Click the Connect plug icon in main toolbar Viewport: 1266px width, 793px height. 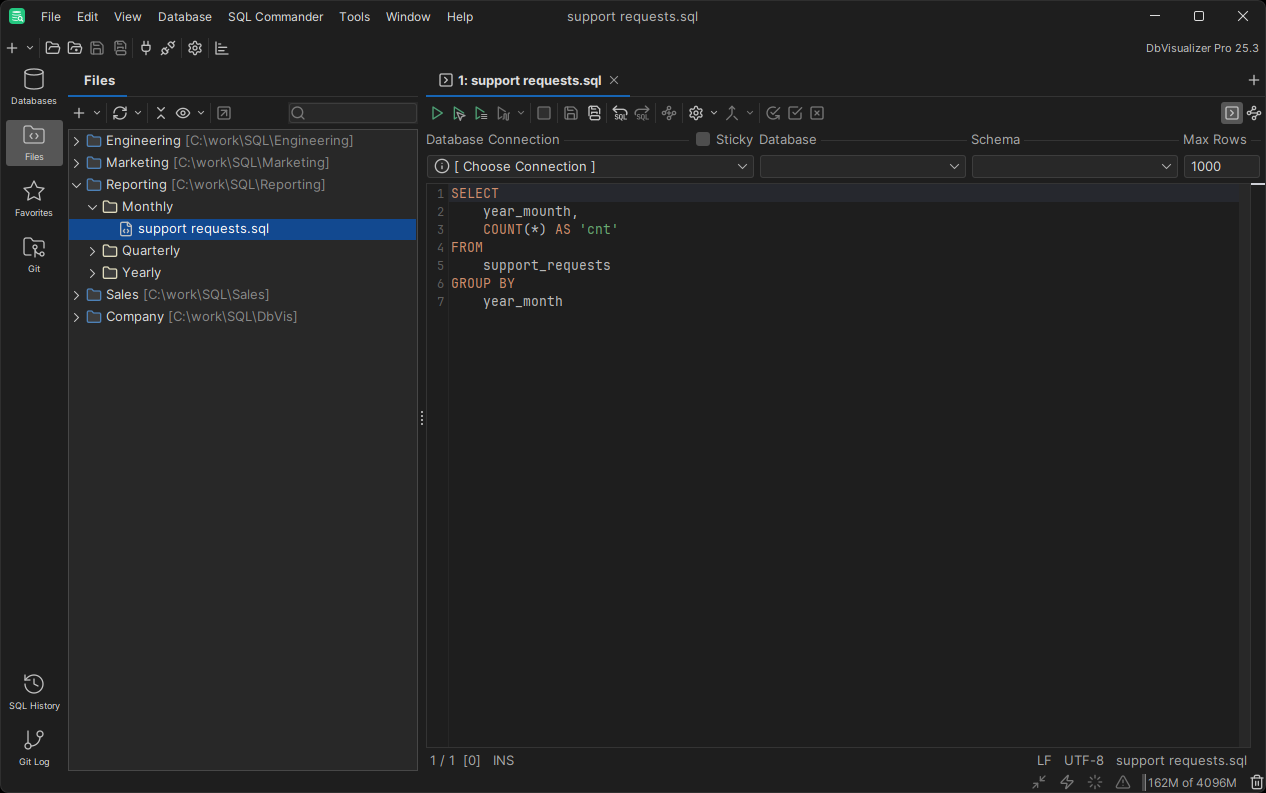tap(146, 47)
